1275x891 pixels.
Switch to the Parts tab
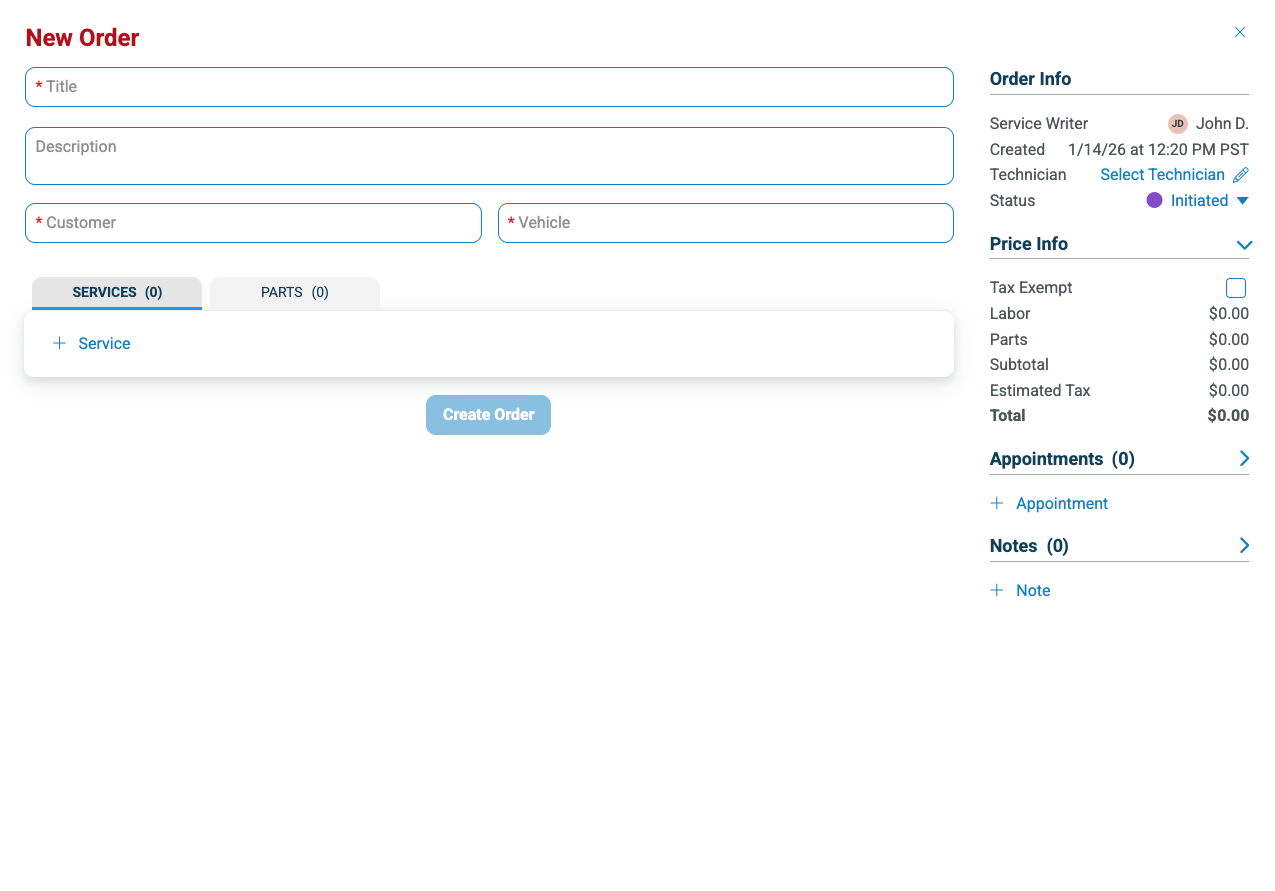click(295, 292)
